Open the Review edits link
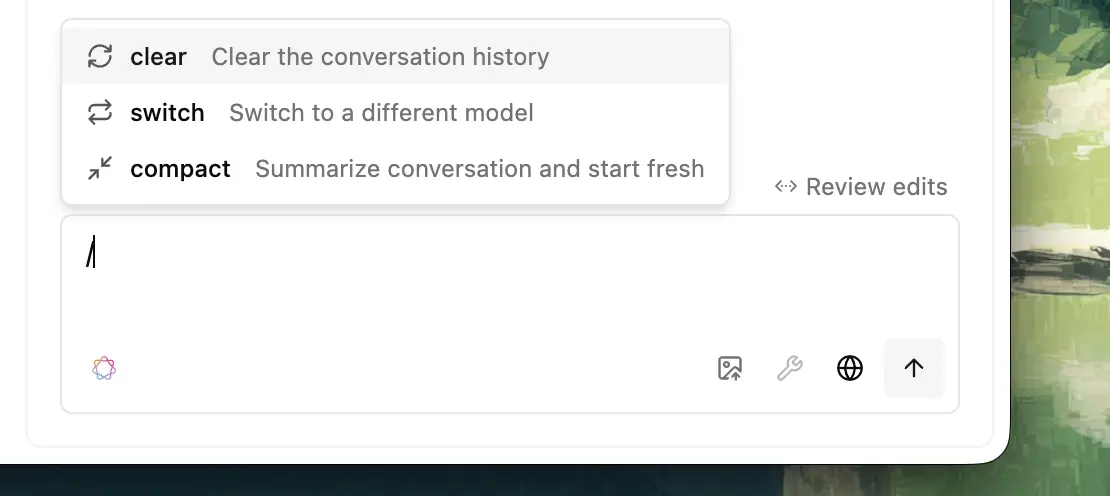The width and height of the screenshot is (1110, 496). [x=862, y=187]
